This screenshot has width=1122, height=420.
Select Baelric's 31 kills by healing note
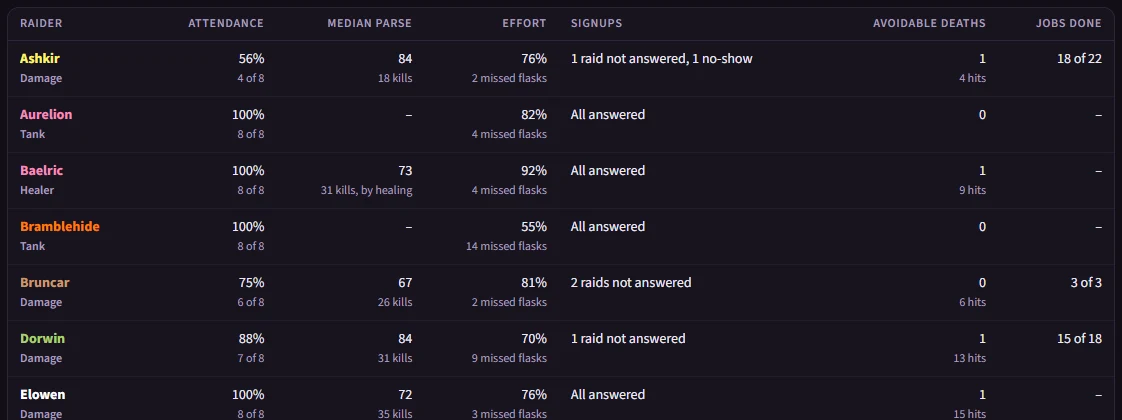pos(367,190)
